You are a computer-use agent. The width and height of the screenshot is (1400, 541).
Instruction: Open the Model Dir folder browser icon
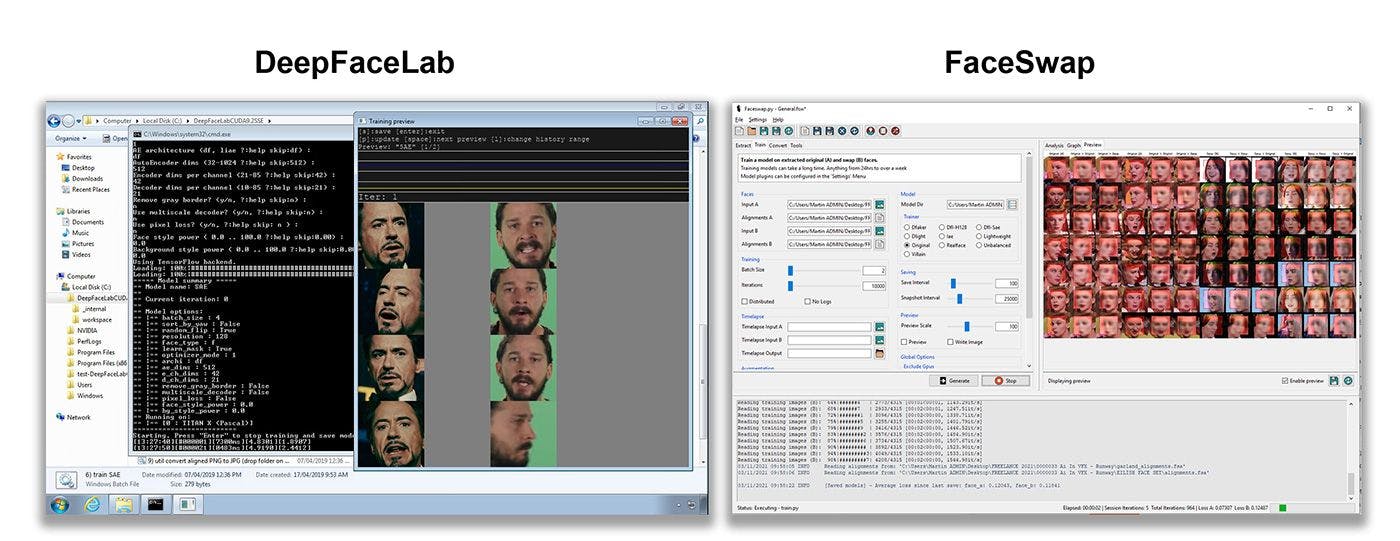point(1013,204)
